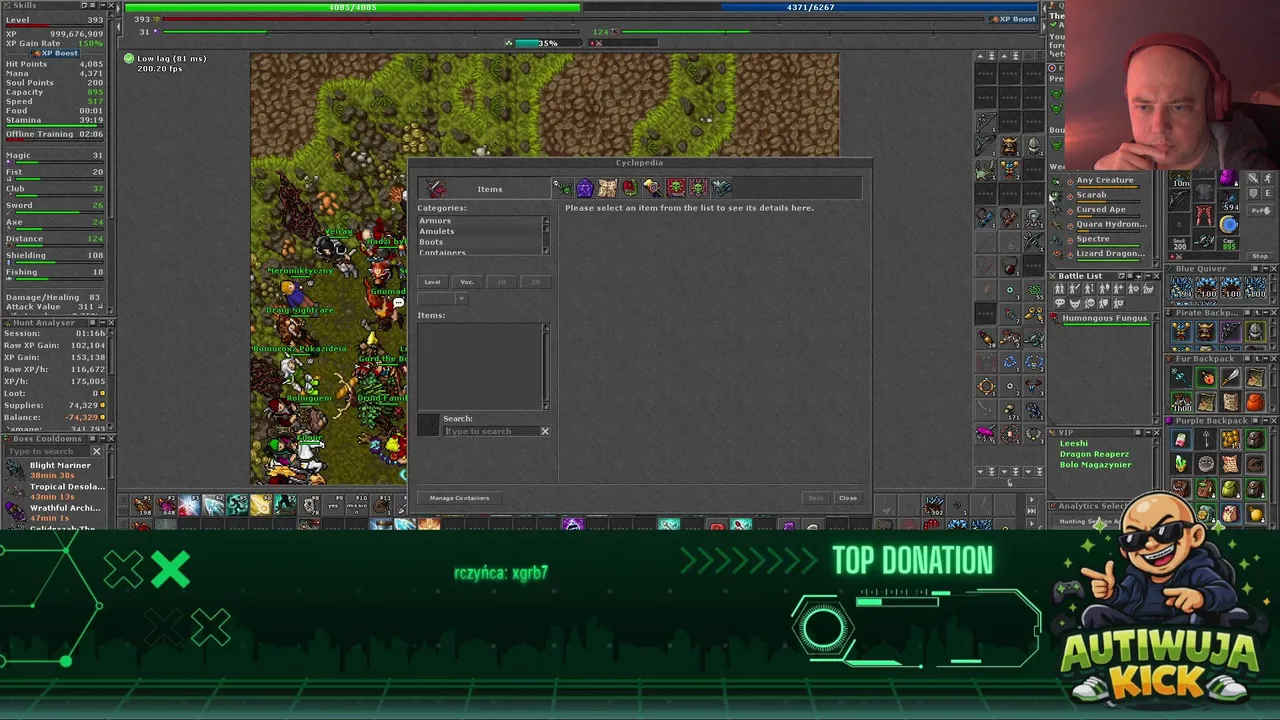Toggle the PvP mode button

point(1261,211)
